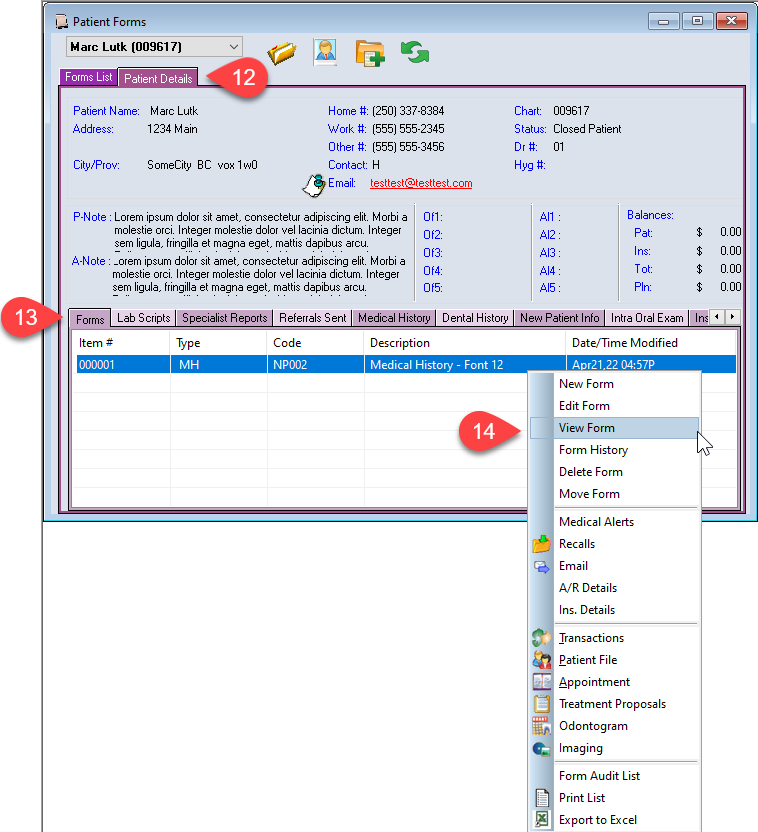758x832 pixels.
Task: Open the Dental History tab
Action: tap(475, 318)
